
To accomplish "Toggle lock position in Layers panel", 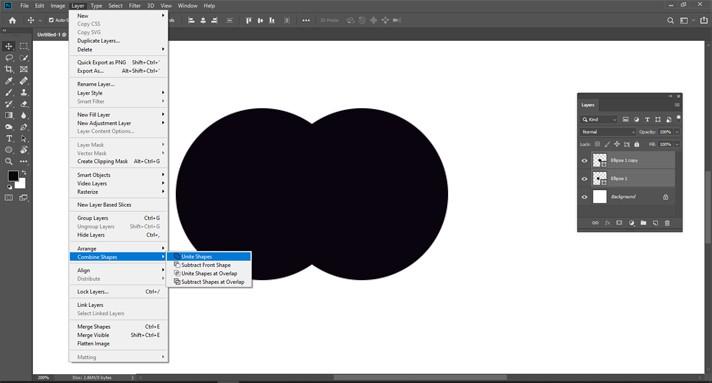I will click(617, 144).
